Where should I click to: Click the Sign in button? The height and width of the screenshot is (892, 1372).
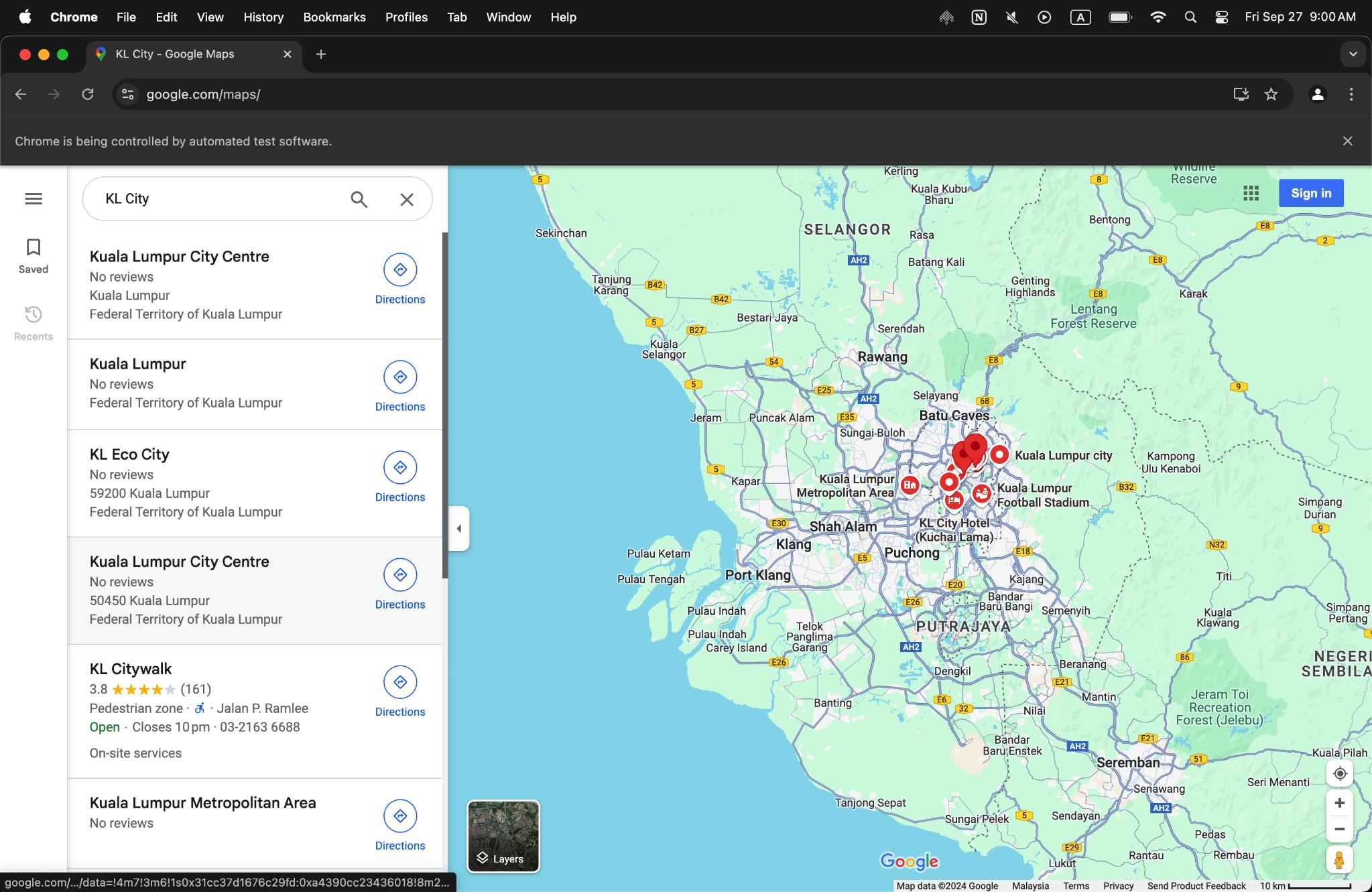tap(1311, 193)
